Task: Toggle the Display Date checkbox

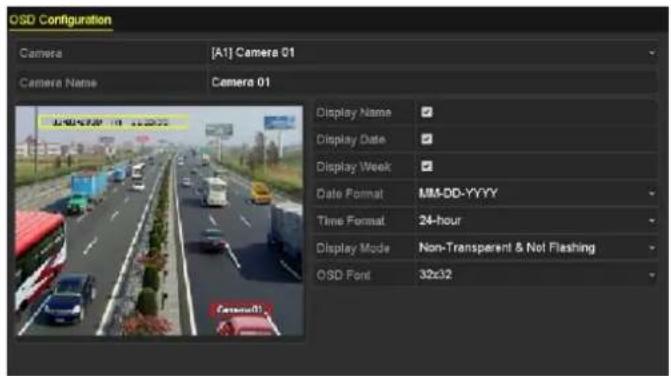Action: (x=427, y=139)
